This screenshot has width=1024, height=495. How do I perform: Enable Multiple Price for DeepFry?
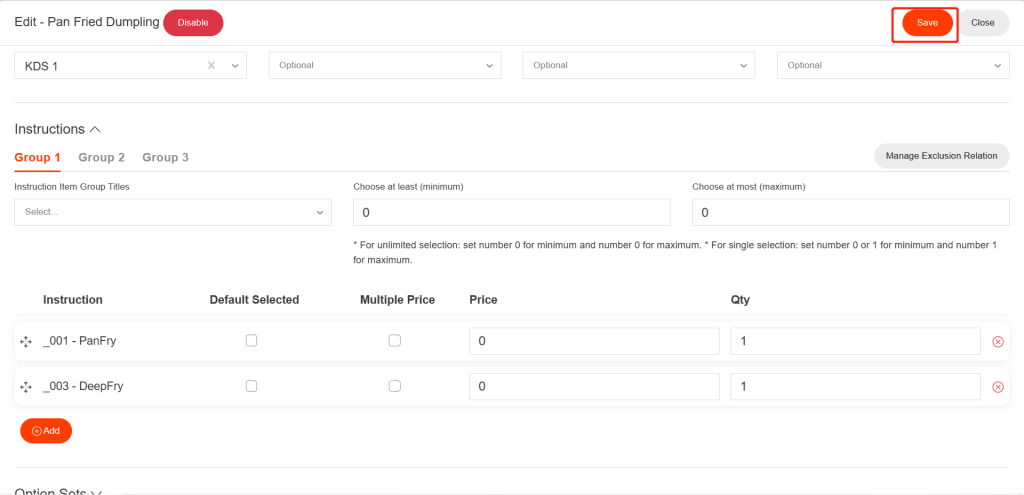click(395, 386)
